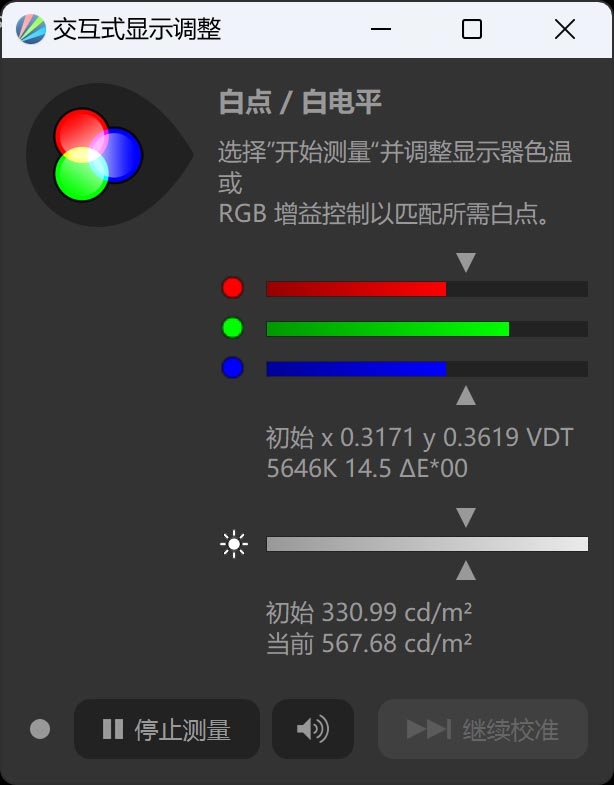Image resolution: width=614 pixels, height=785 pixels.
Task: Click the blue gain level bar
Action: [427, 369]
